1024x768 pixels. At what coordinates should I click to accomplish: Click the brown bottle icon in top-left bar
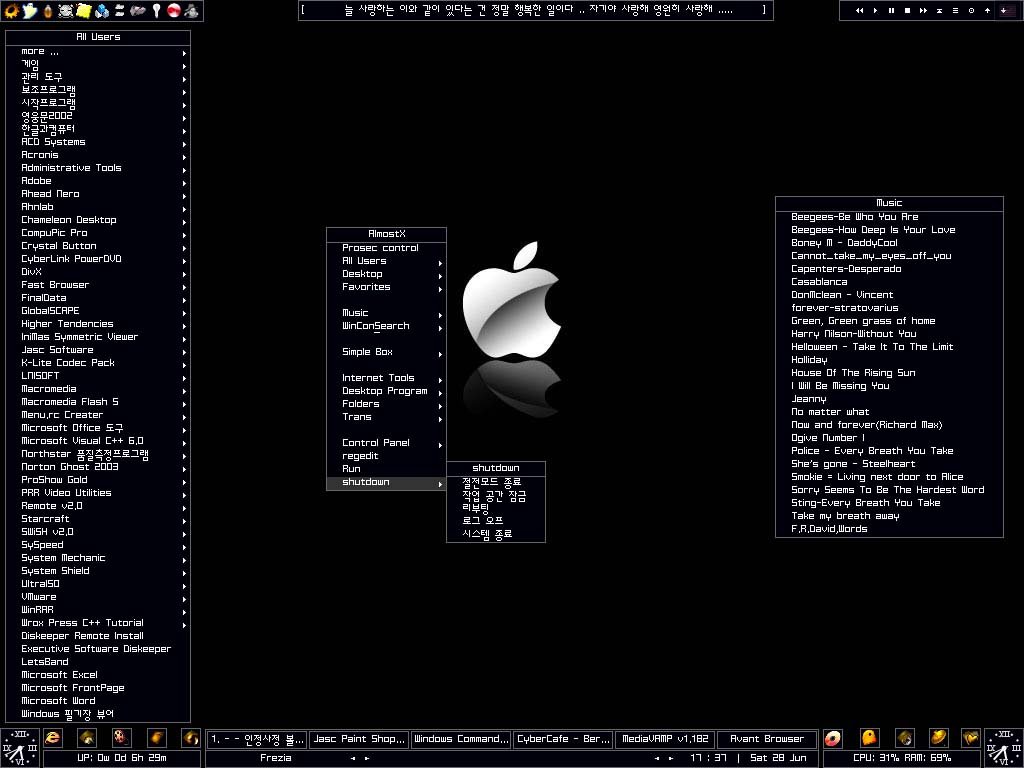coord(48,10)
